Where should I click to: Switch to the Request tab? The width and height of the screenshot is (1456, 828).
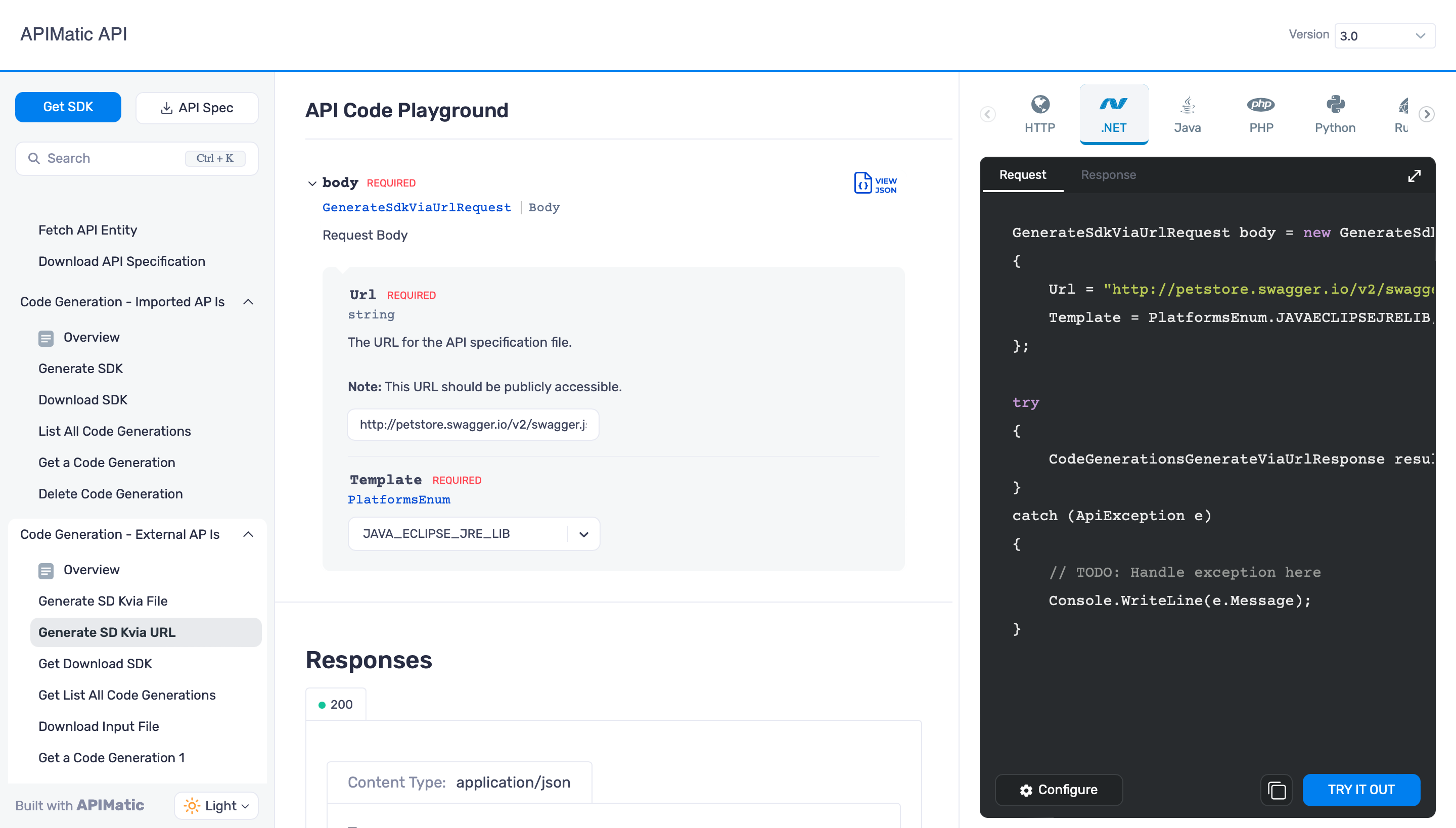click(x=1022, y=174)
